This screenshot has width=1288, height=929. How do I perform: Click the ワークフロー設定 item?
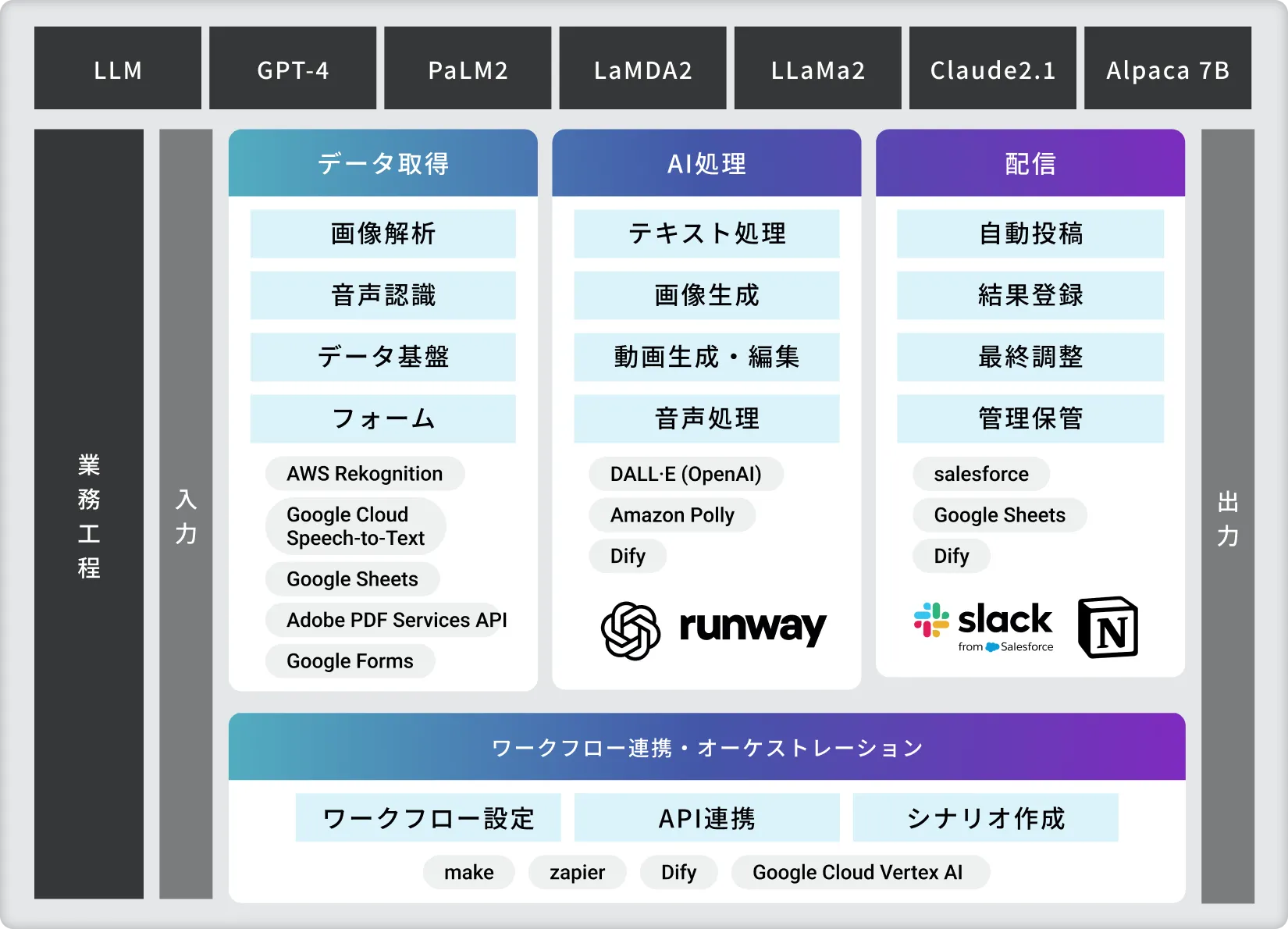[429, 817]
